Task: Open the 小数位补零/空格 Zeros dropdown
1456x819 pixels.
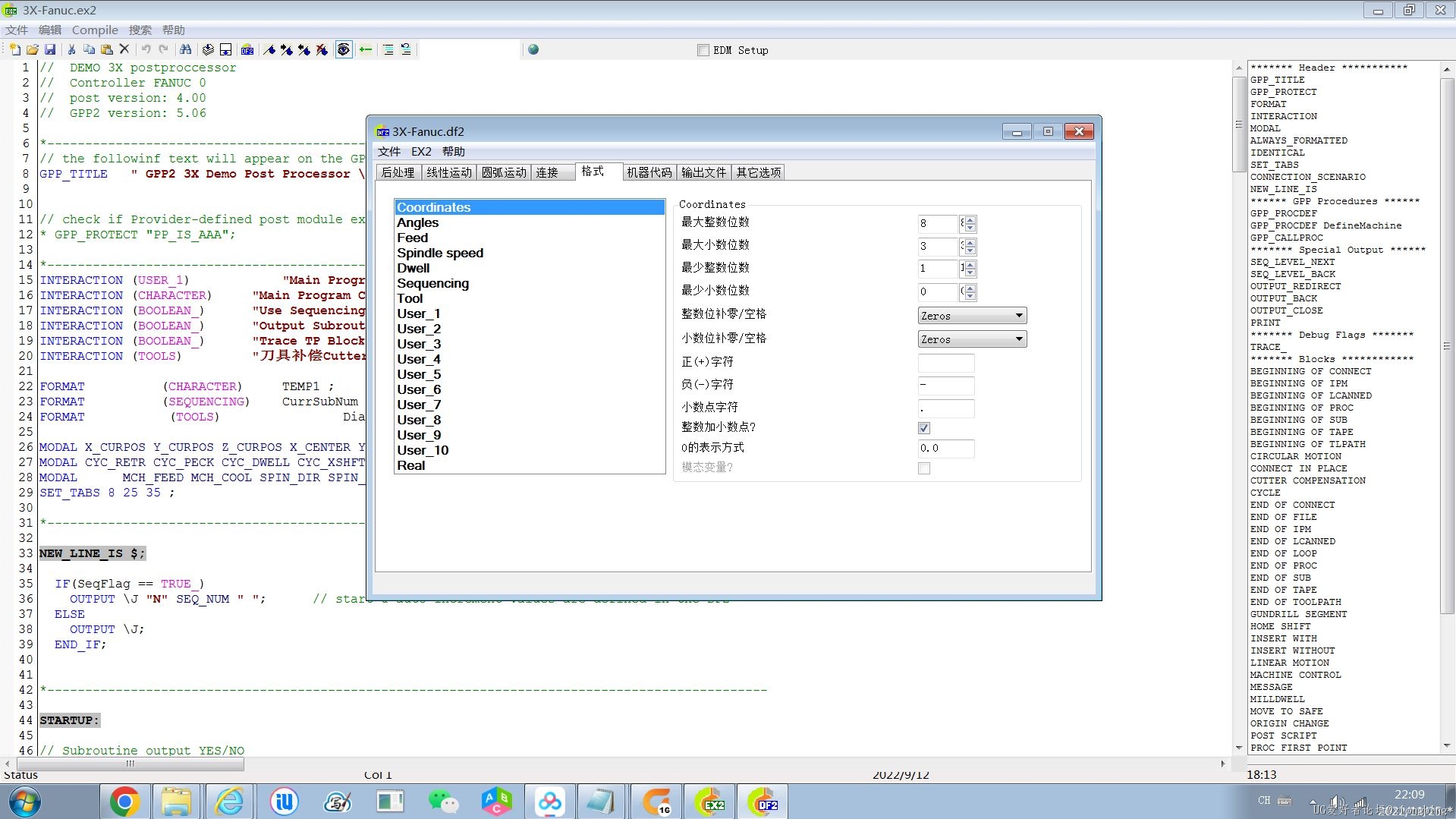Action: click(x=972, y=339)
